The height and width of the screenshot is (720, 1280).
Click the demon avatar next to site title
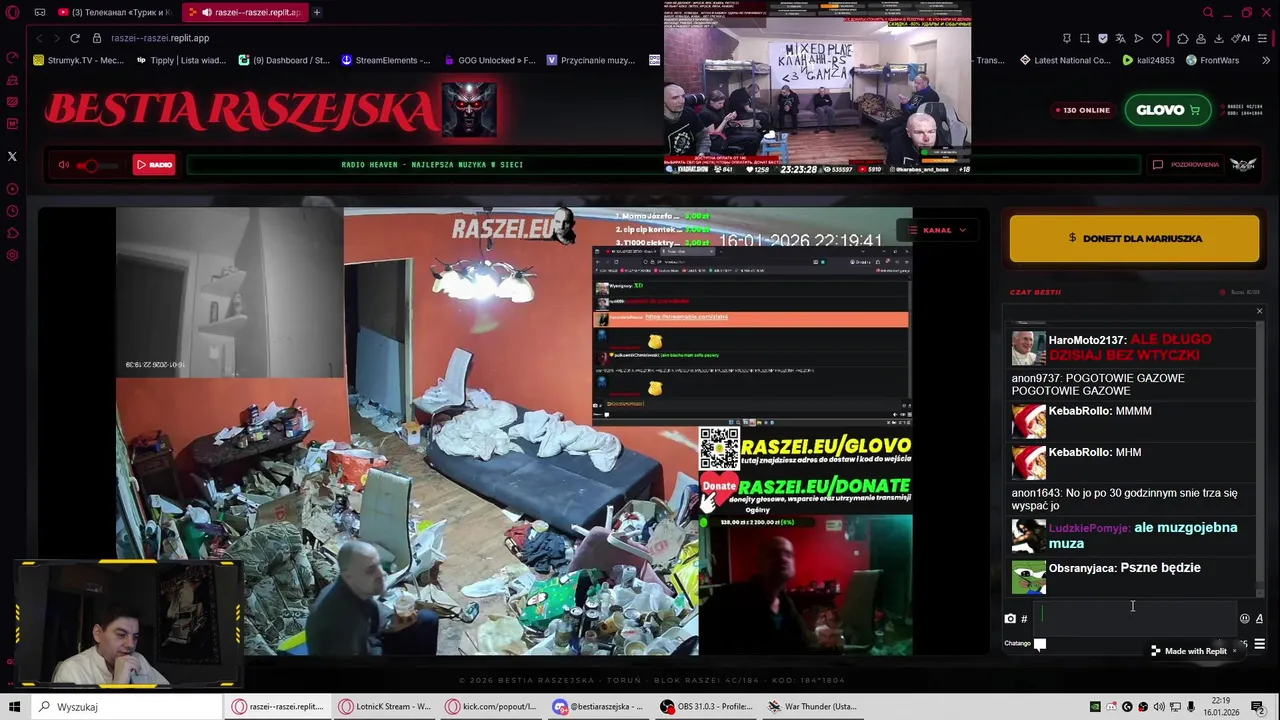point(469,108)
